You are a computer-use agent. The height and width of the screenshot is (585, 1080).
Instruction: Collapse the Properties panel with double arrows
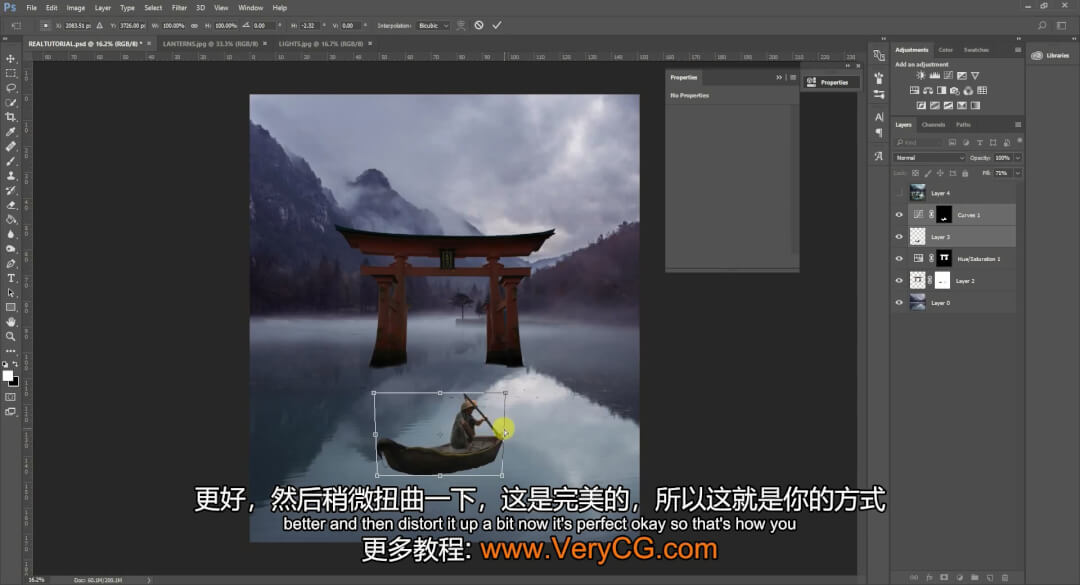click(779, 77)
